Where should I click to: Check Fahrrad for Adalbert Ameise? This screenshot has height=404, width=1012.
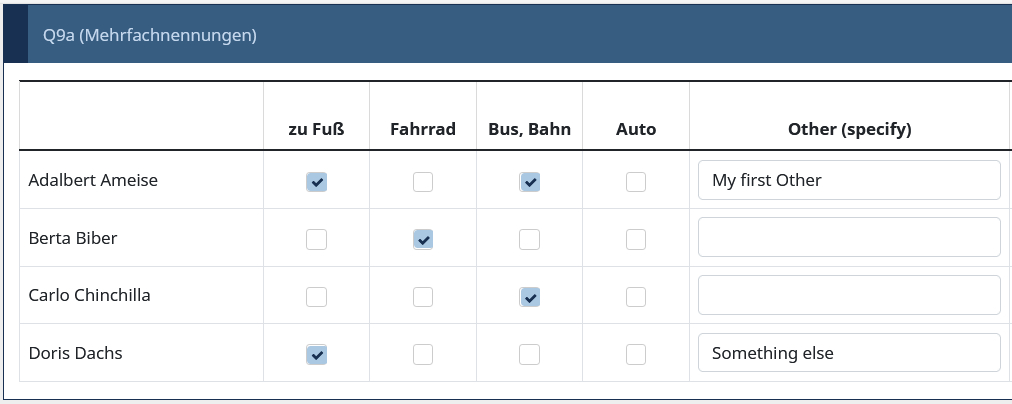coord(423,182)
